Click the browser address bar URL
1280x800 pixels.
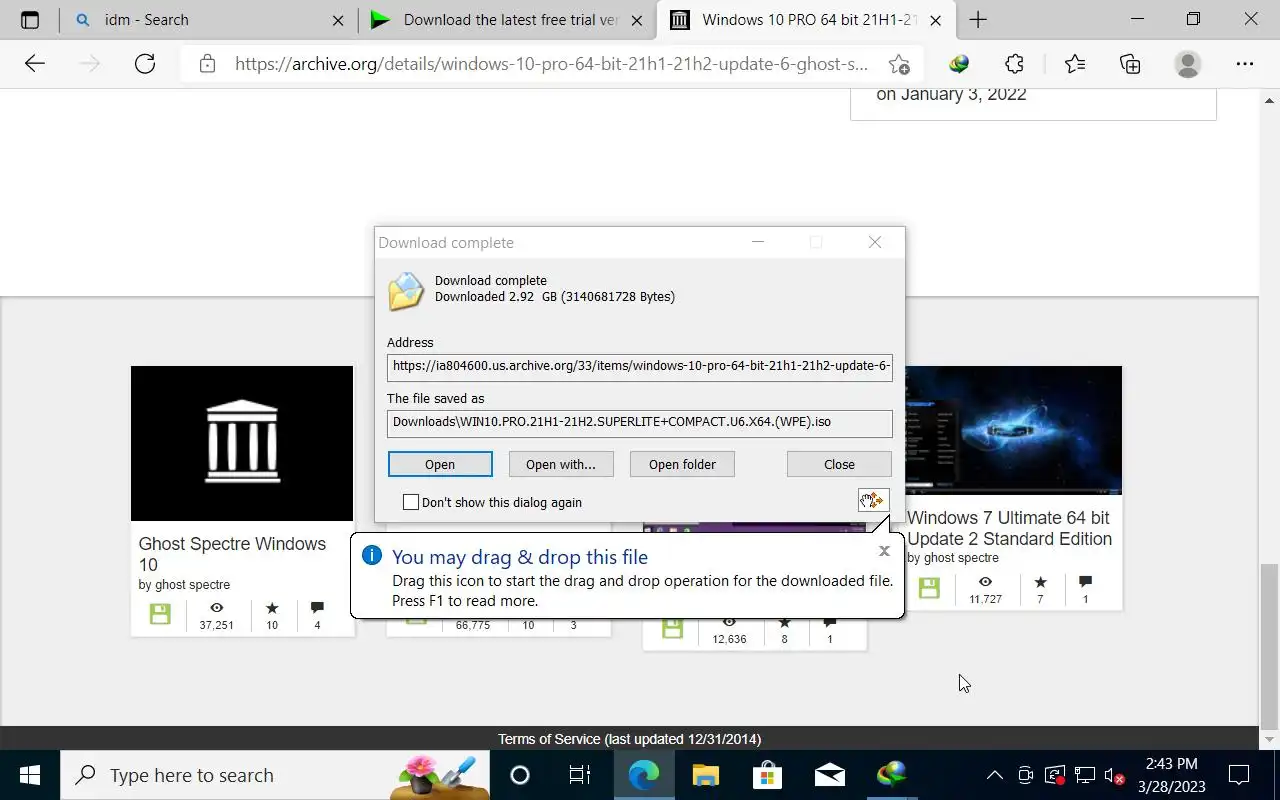pos(551,64)
